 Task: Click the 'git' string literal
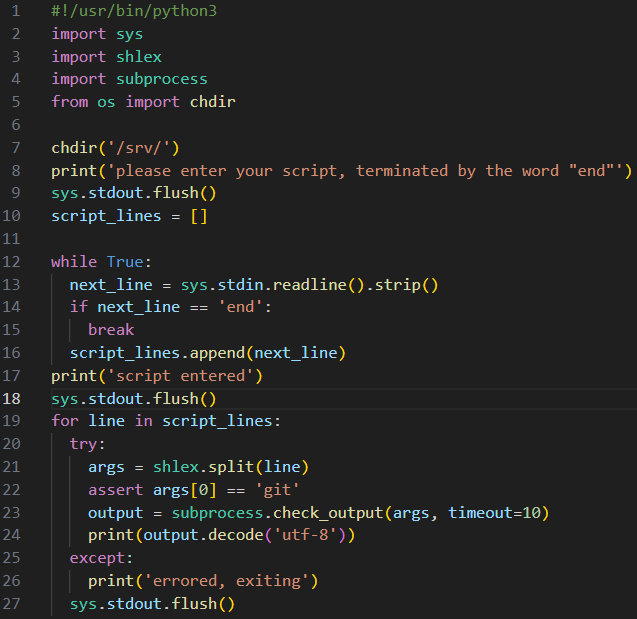(277, 490)
